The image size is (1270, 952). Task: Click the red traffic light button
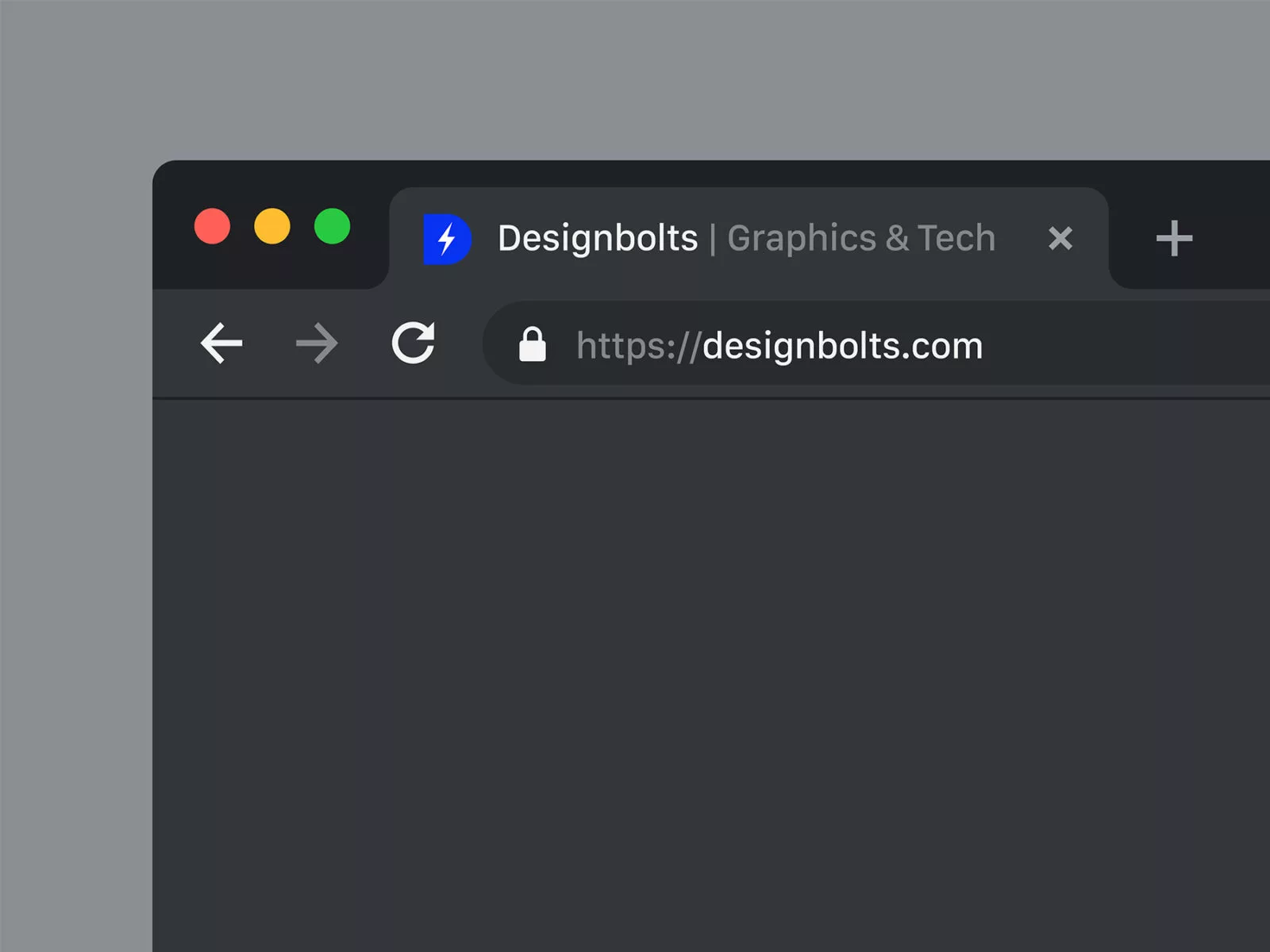click(211, 227)
